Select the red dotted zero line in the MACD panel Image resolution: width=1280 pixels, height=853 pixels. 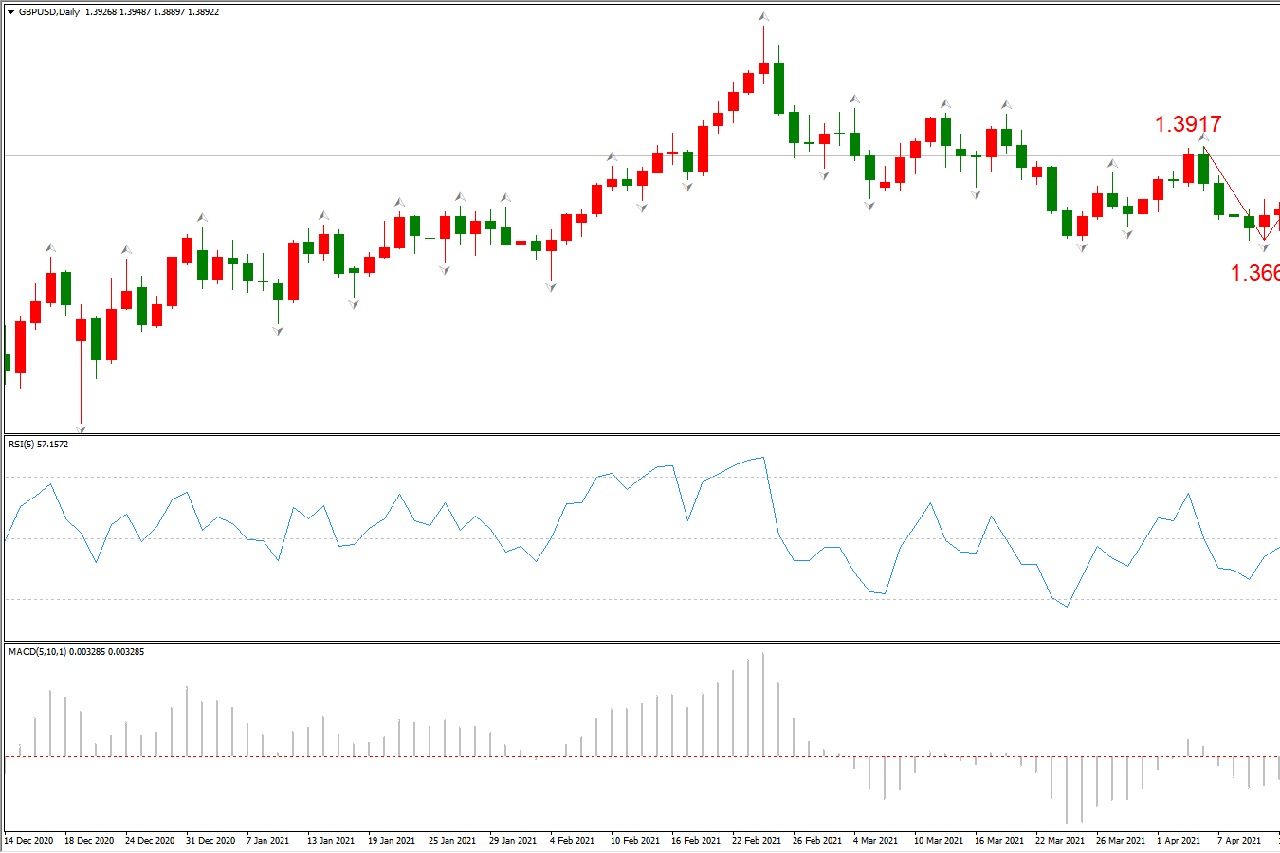click(400, 756)
